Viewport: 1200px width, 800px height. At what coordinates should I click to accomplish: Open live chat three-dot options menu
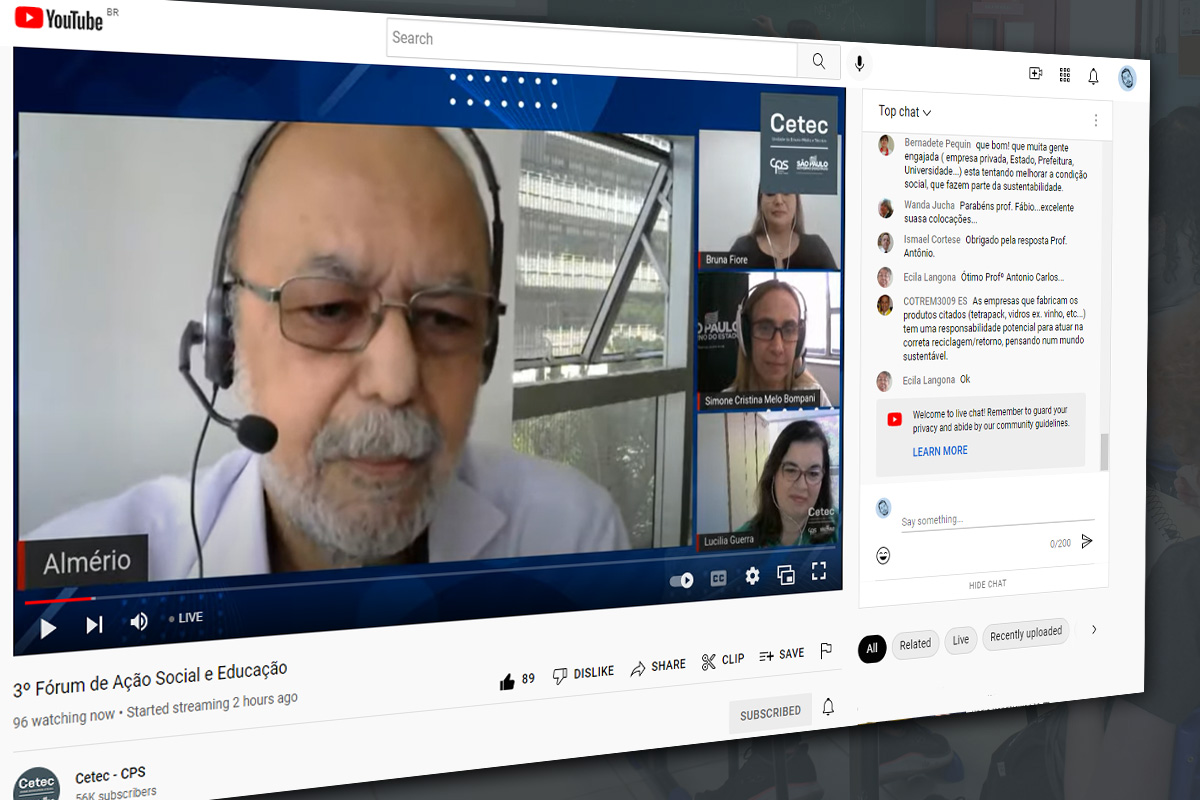[1095, 120]
